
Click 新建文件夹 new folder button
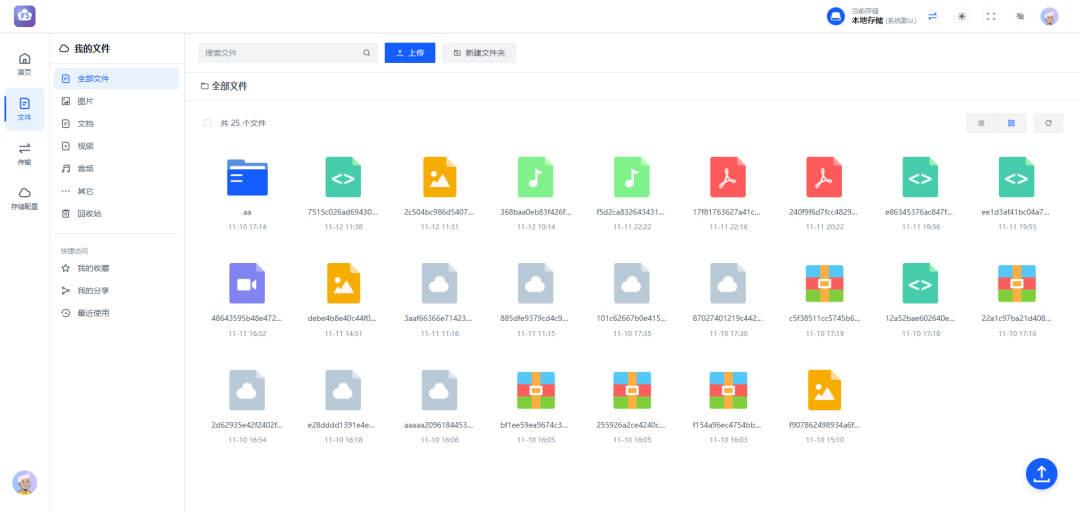pos(479,53)
